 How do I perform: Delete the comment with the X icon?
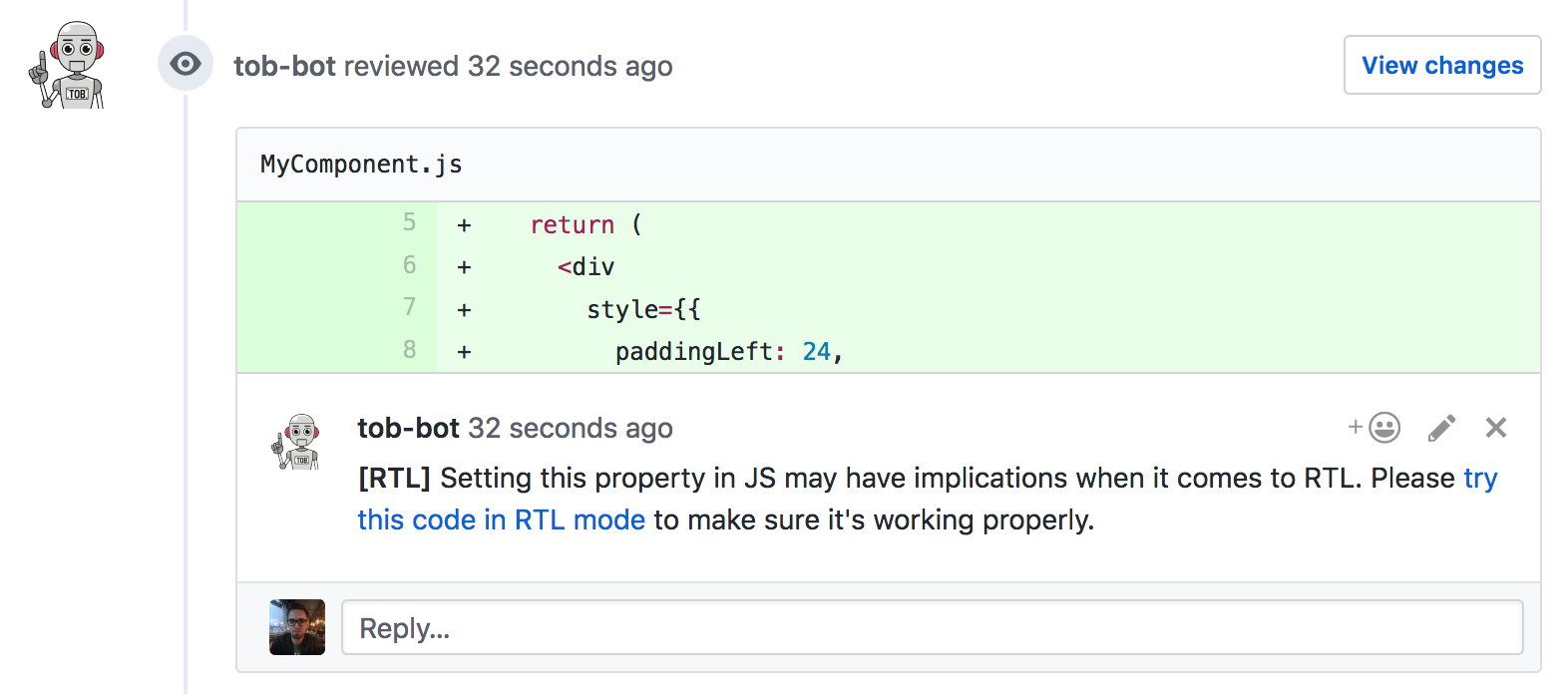[x=1495, y=428]
